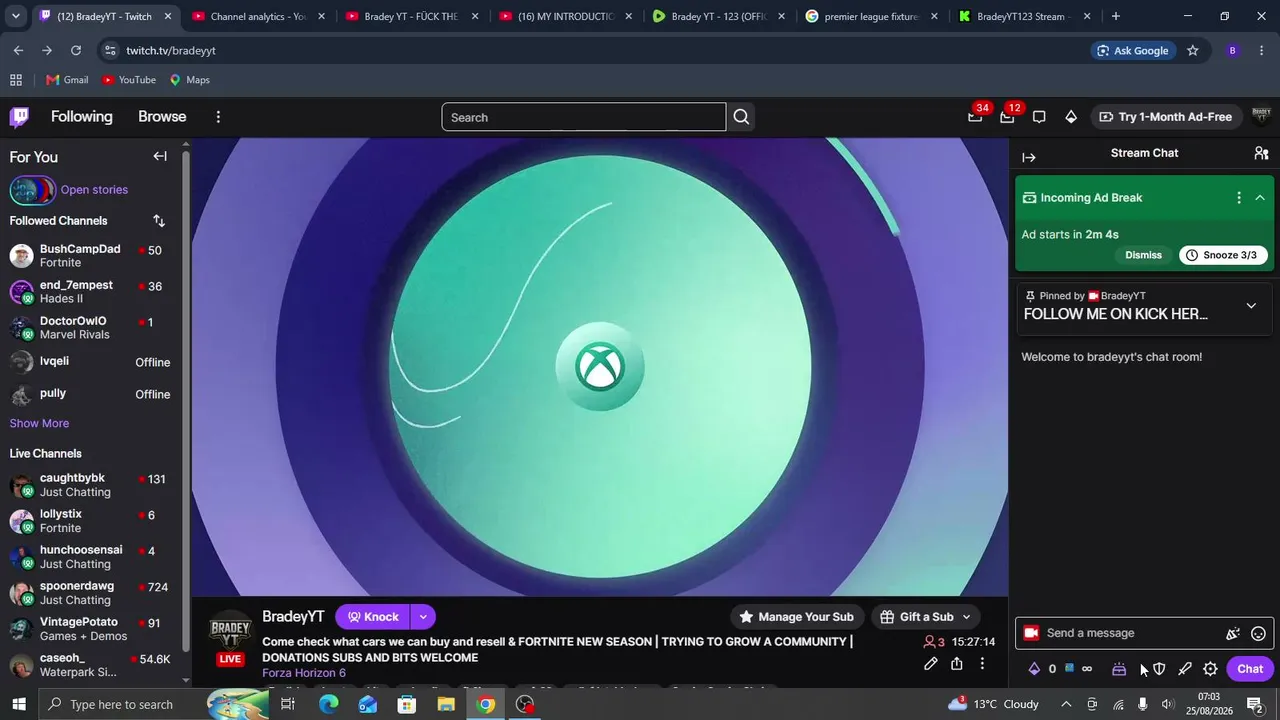Open the Browse nav item

click(x=162, y=117)
